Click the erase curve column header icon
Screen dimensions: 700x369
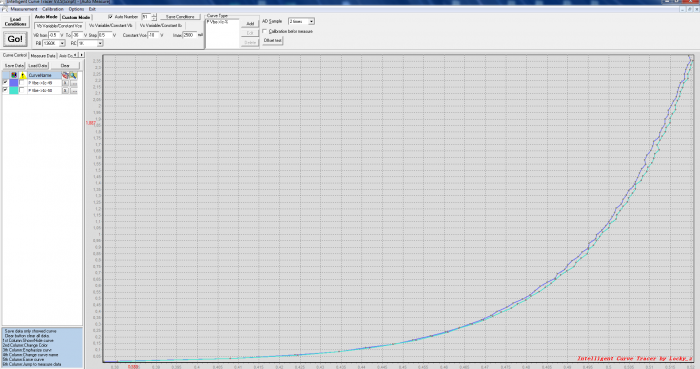[65, 75]
